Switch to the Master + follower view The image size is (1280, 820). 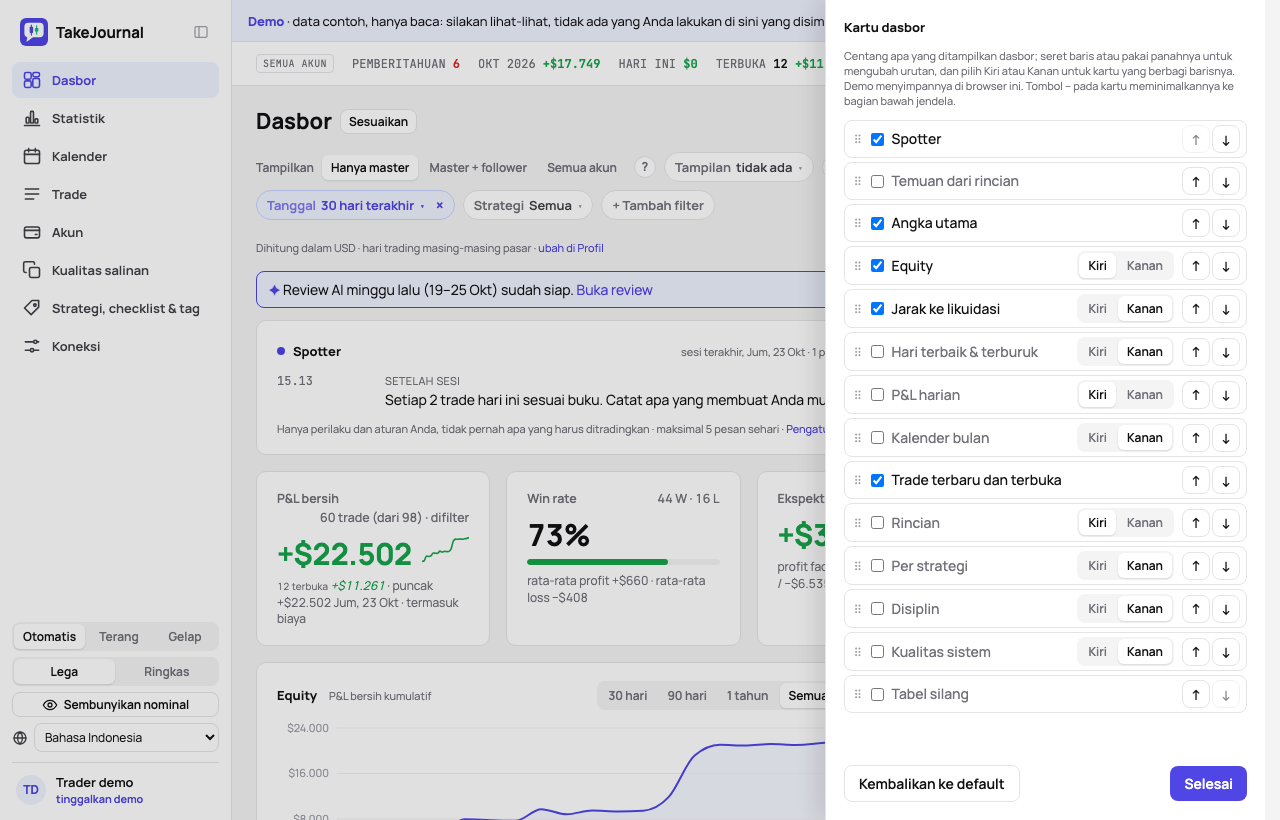478,168
